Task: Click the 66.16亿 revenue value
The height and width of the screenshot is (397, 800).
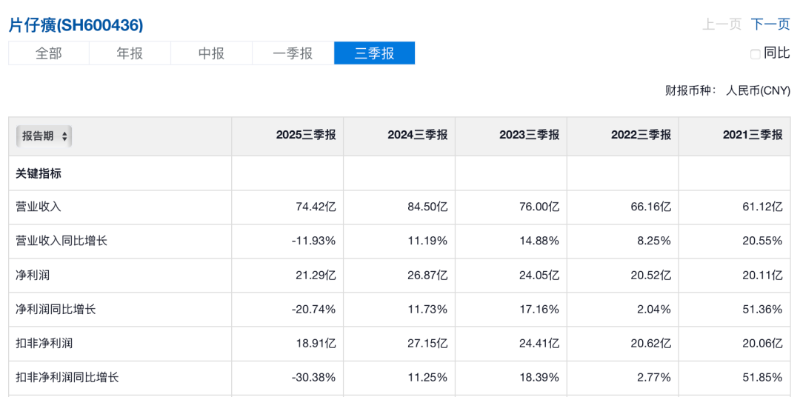Action: [651, 207]
